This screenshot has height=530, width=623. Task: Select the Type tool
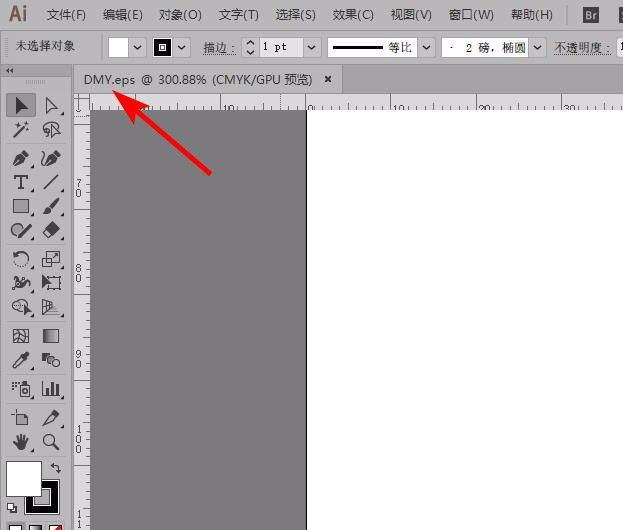pos(21,182)
